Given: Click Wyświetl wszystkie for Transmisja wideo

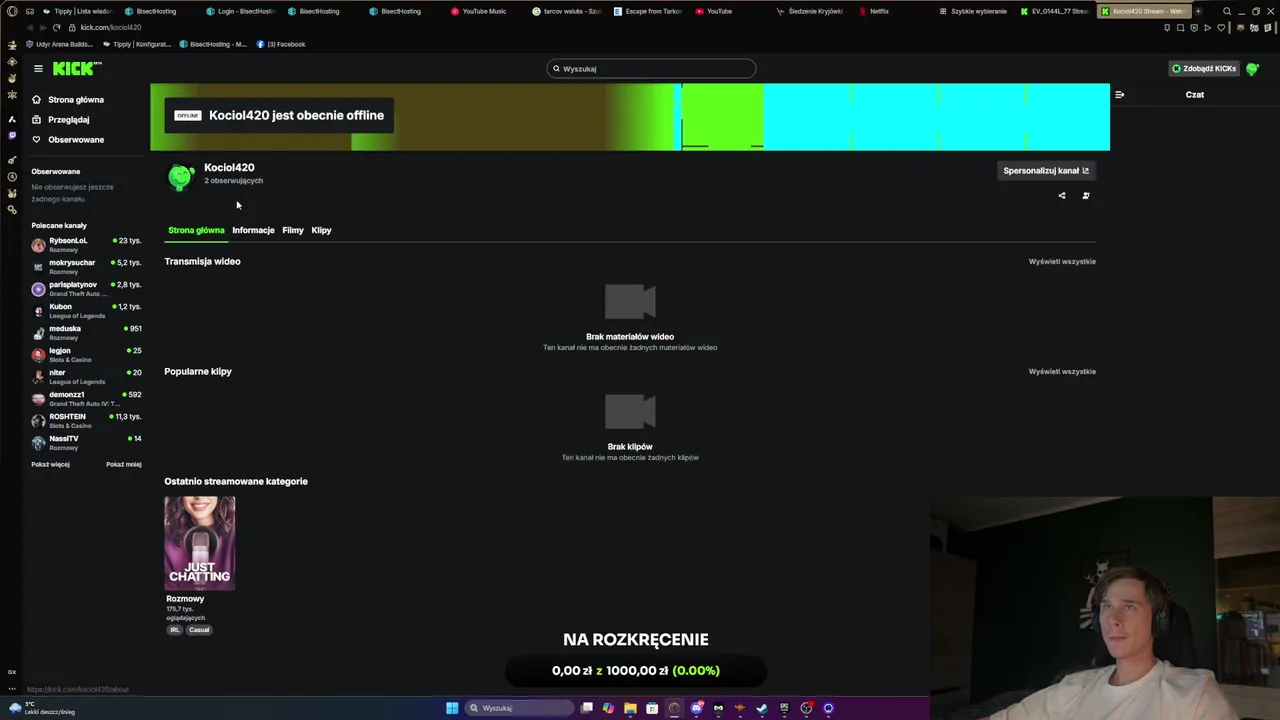Looking at the screenshot, I should click(1062, 262).
